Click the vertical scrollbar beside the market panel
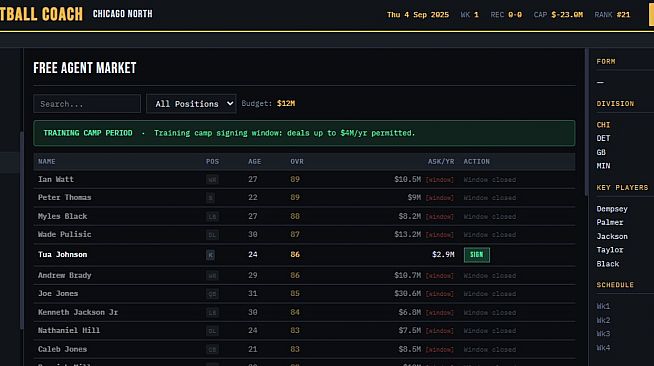Image resolution: width=654 pixels, height=366 pixels. pyautogui.click(x=586, y=122)
